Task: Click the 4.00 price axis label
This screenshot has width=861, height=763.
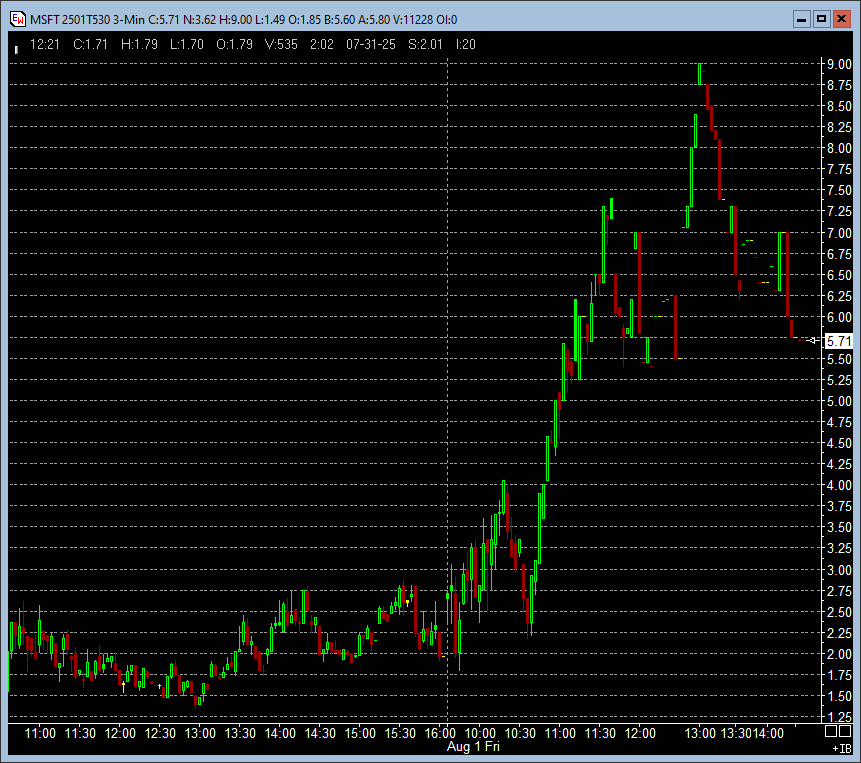Action: click(840, 485)
